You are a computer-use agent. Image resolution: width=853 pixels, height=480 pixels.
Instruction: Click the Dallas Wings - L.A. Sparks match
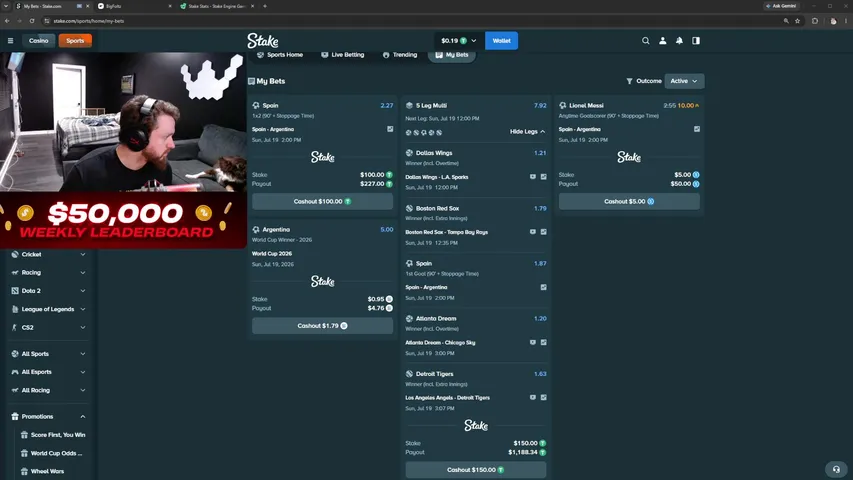click(x=437, y=177)
